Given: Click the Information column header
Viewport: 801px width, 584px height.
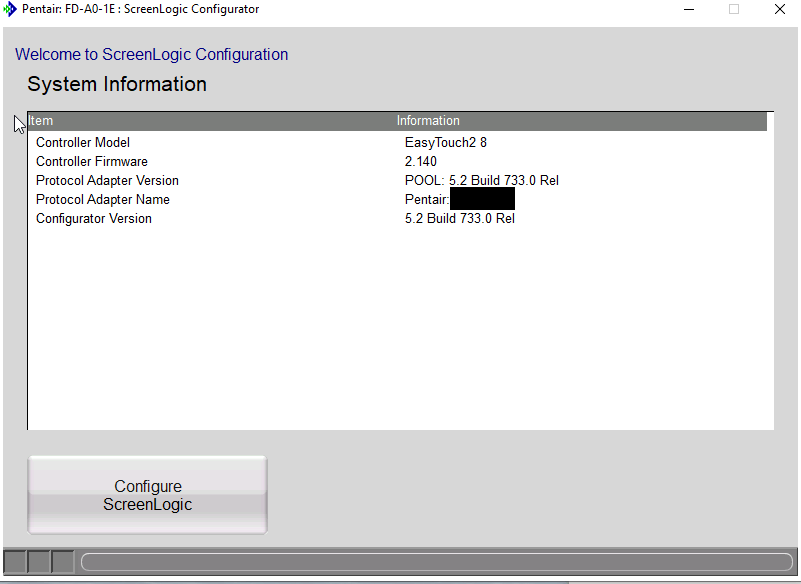Looking at the screenshot, I should 581,121.
